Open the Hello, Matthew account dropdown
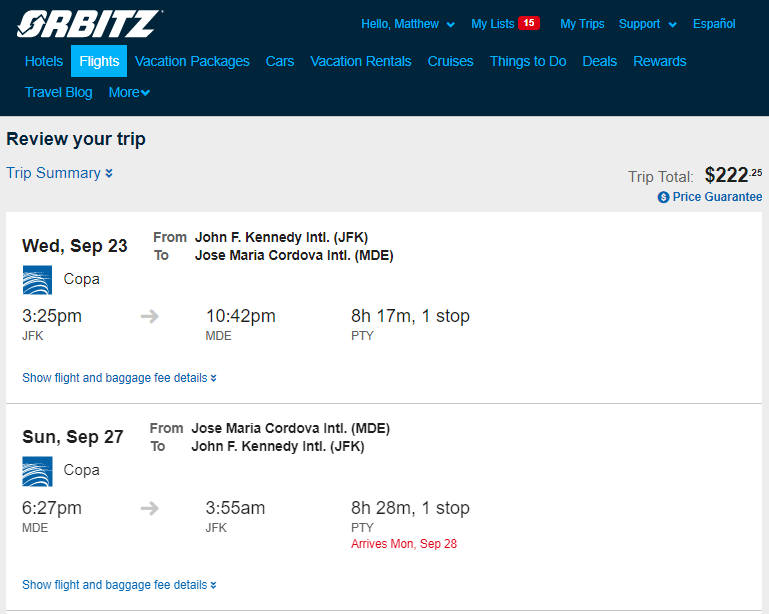Viewport: 769px width, 614px height. click(408, 24)
